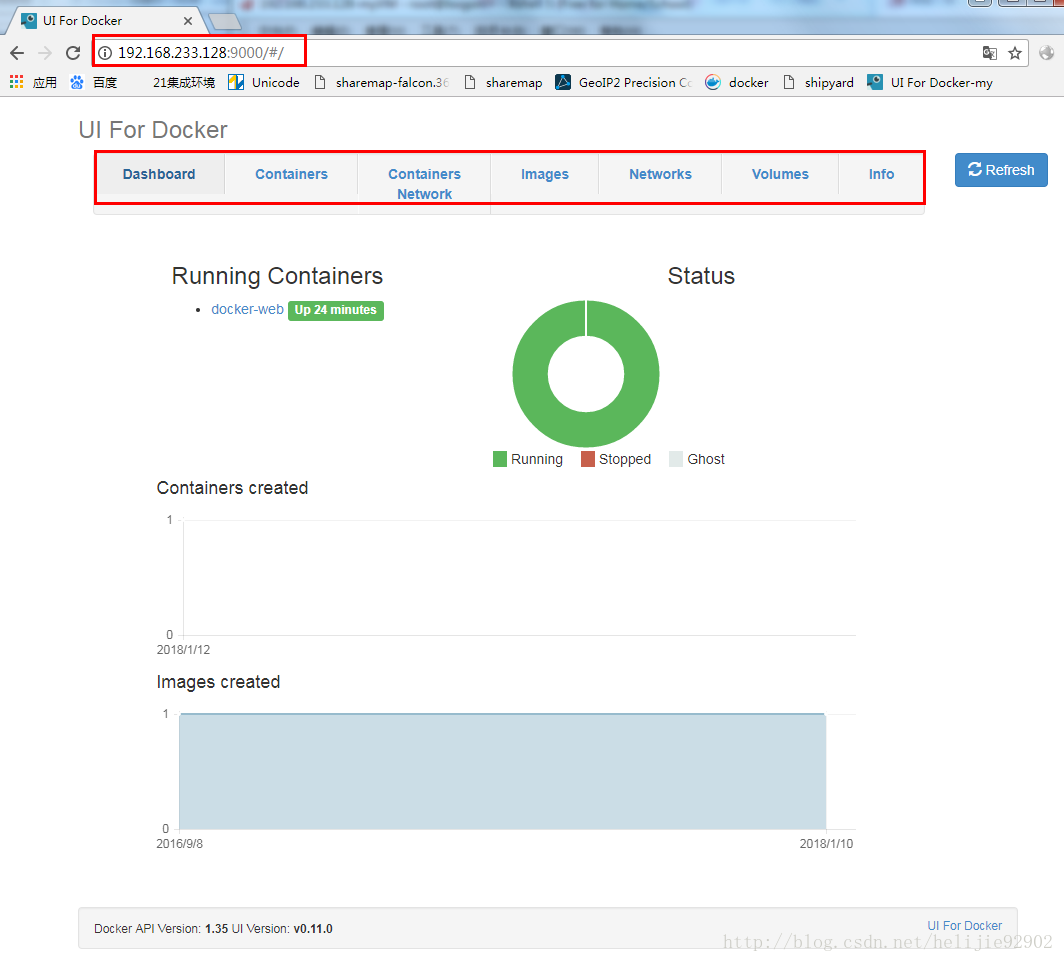Open the GeoIP2 Precision bookmark
This screenshot has width=1064, height=962.
click(624, 83)
